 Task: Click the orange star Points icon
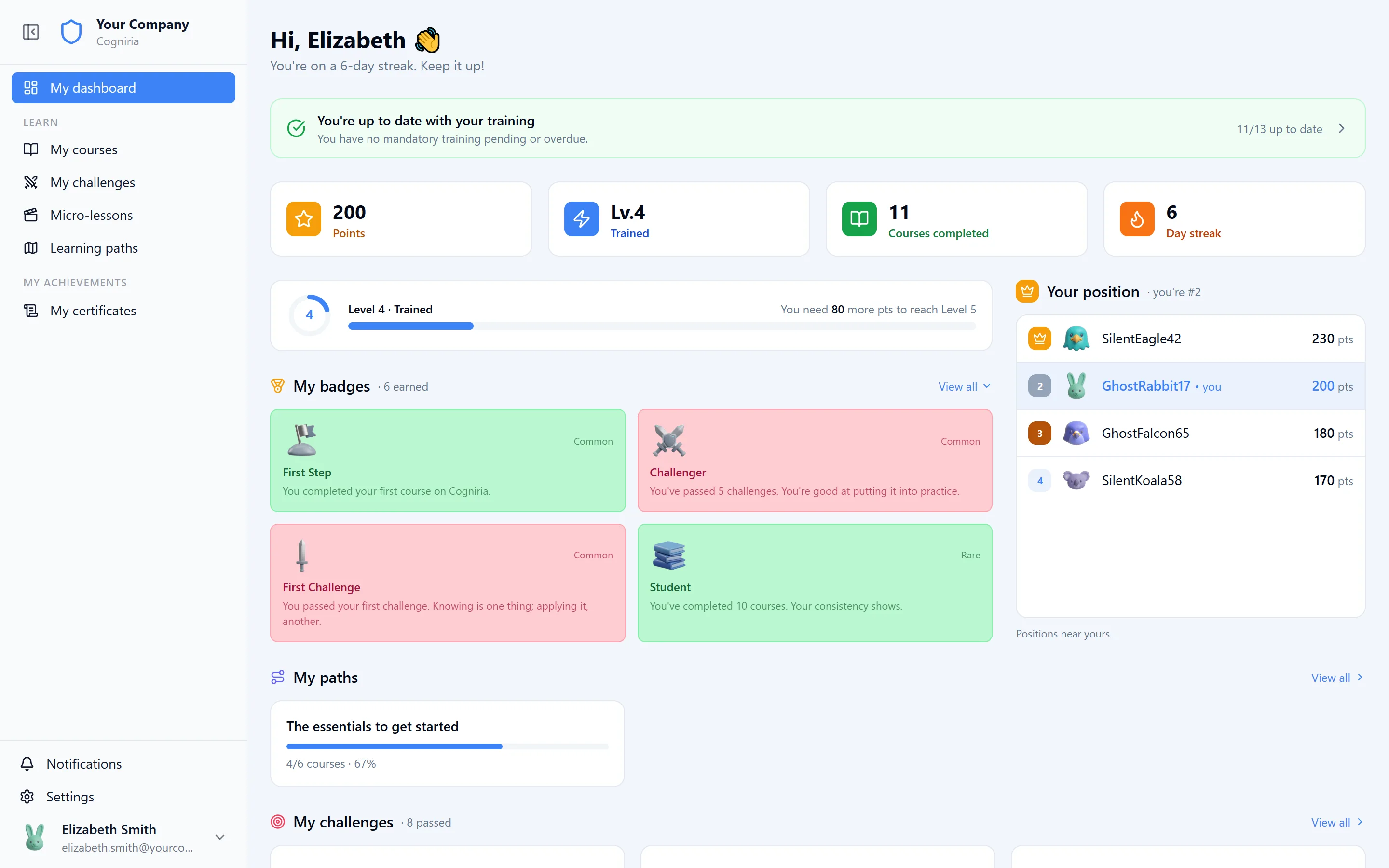[x=304, y=219]
